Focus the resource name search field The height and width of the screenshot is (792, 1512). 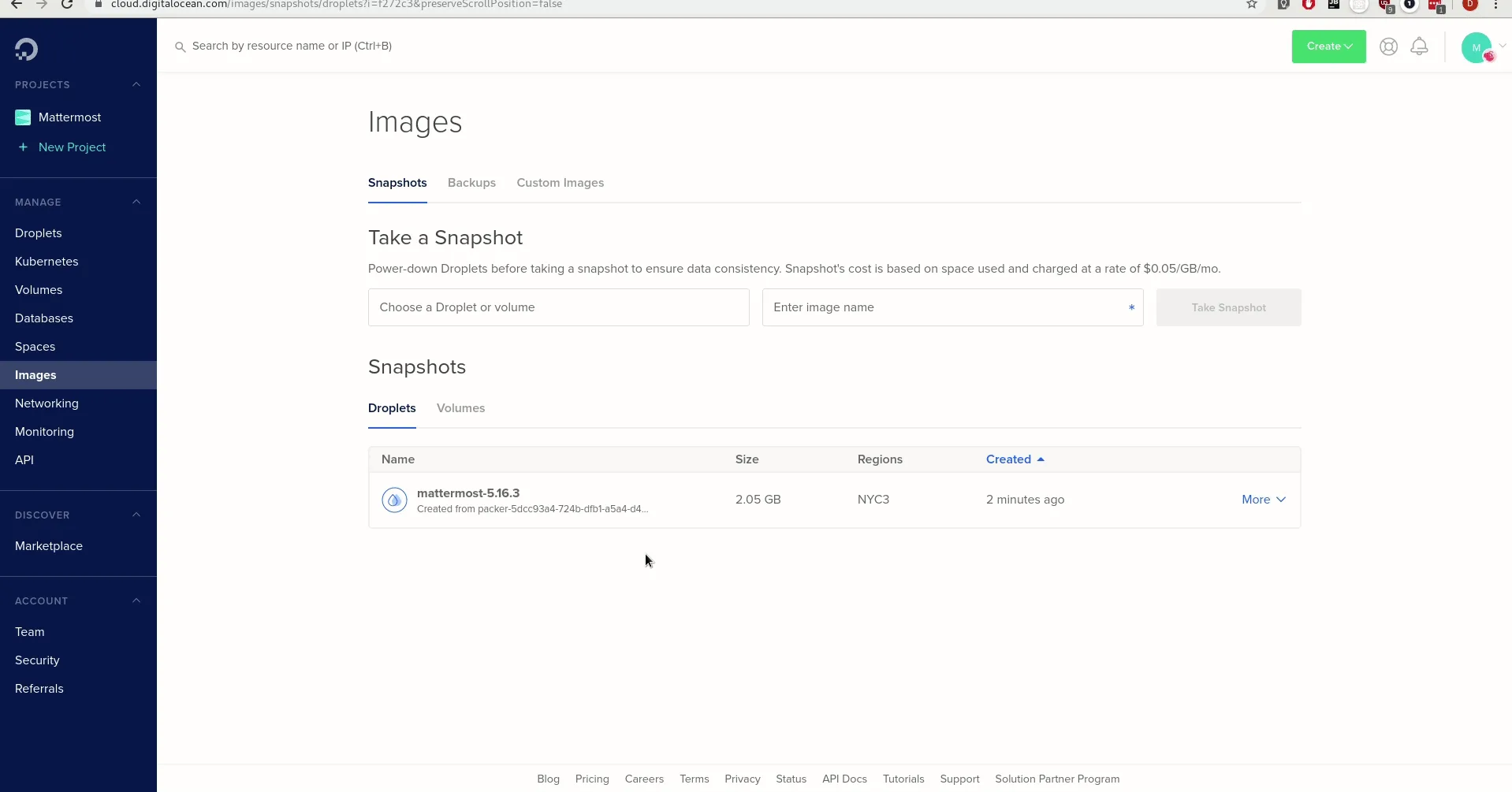coord(292,46)
